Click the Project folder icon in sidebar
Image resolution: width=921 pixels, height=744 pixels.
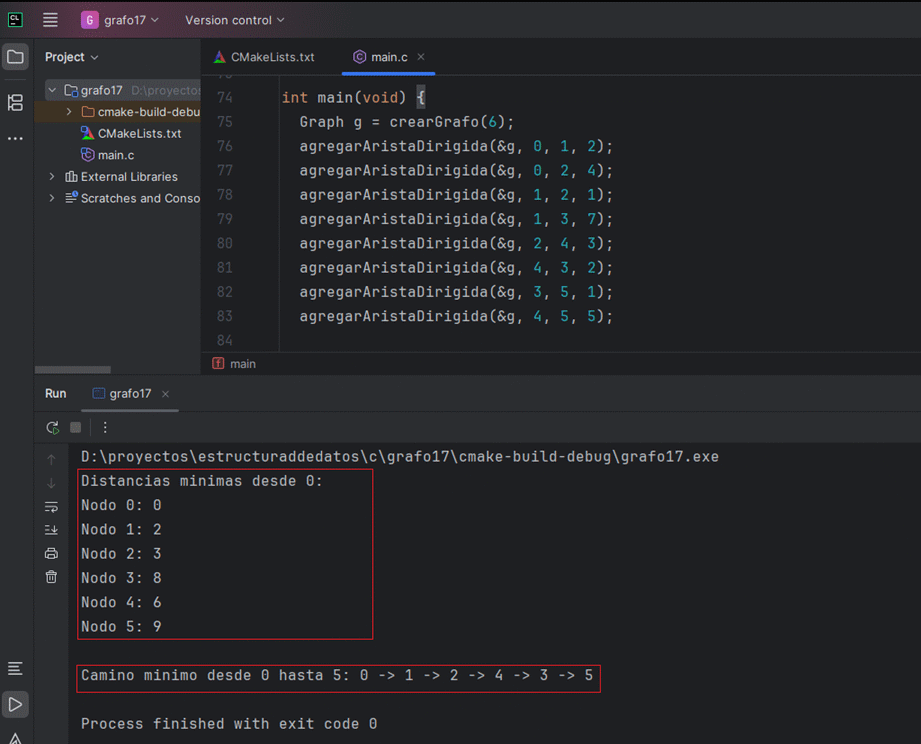pyautogui.click(x=15, y=57)
